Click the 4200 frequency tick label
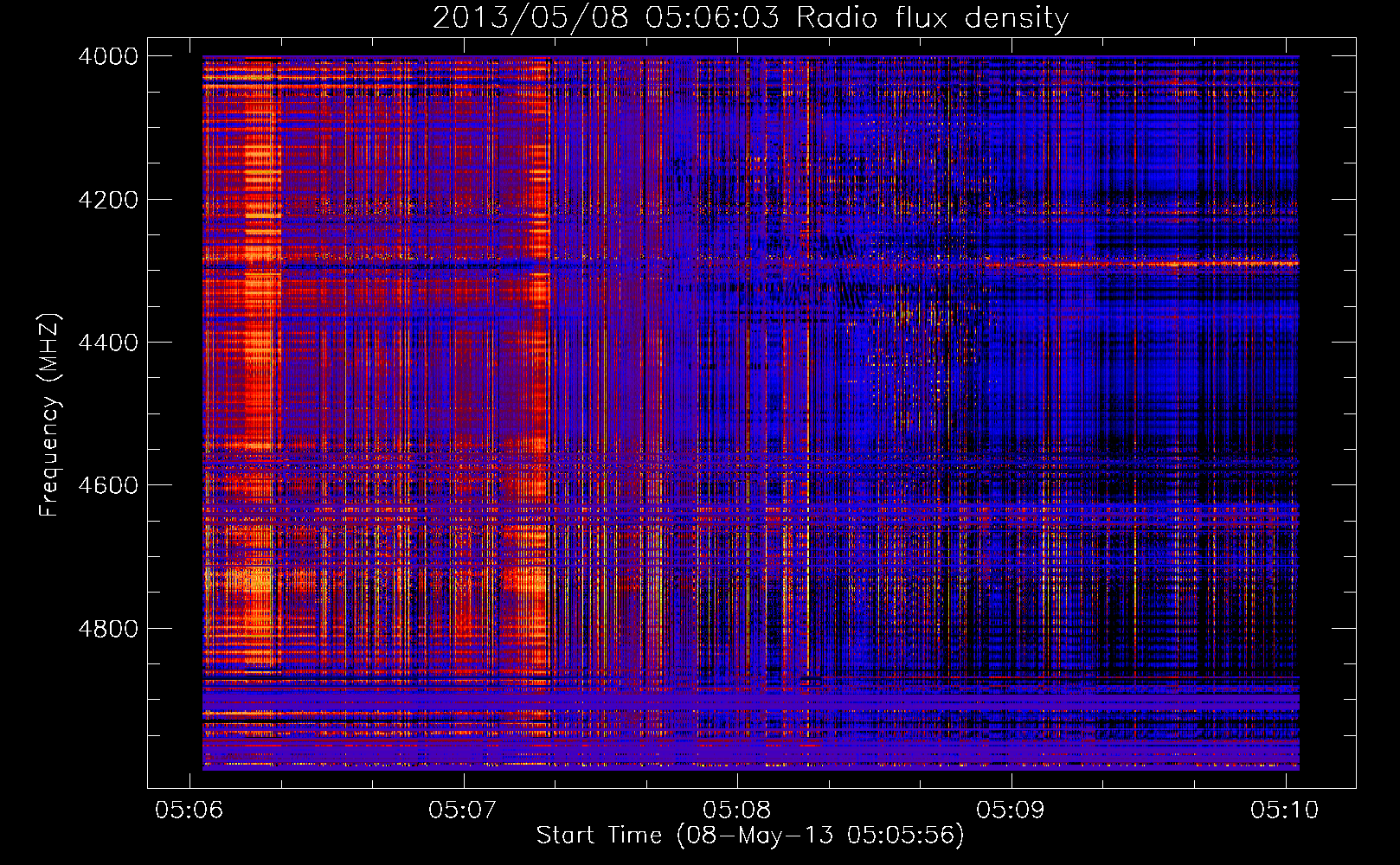This screenshot has width=1400, height=865. (x=108, y=200)
